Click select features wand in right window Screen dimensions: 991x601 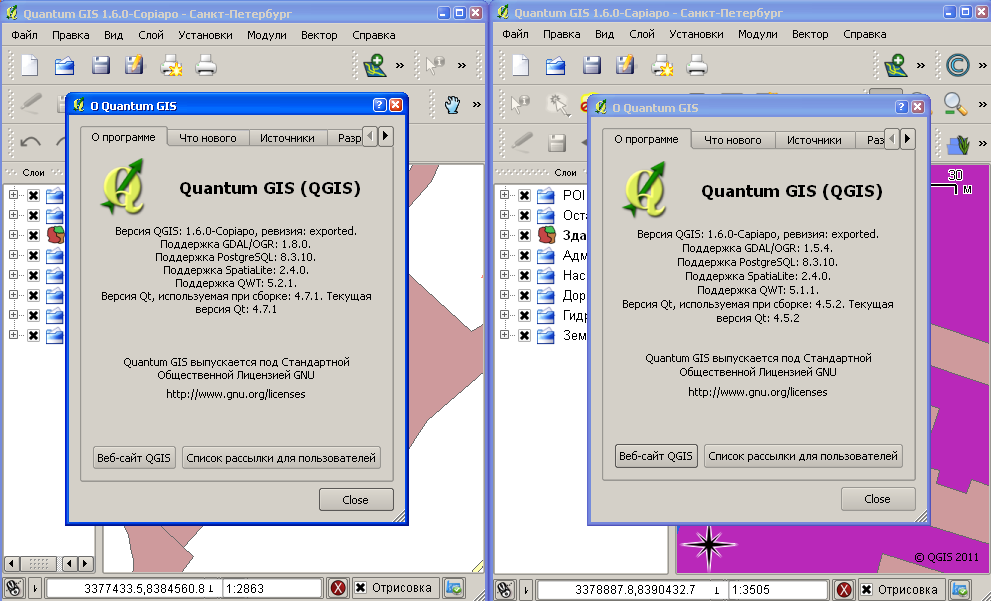[558, 104]
